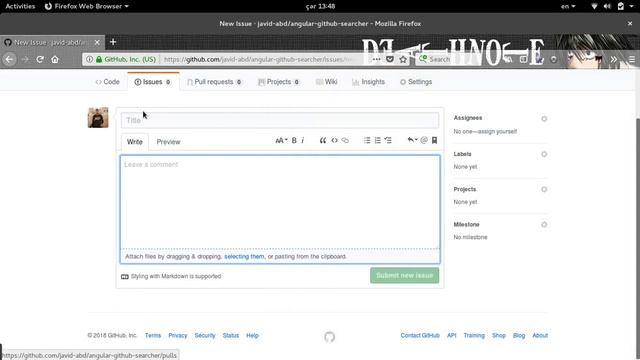Add a numbered list

click(378, 140)
